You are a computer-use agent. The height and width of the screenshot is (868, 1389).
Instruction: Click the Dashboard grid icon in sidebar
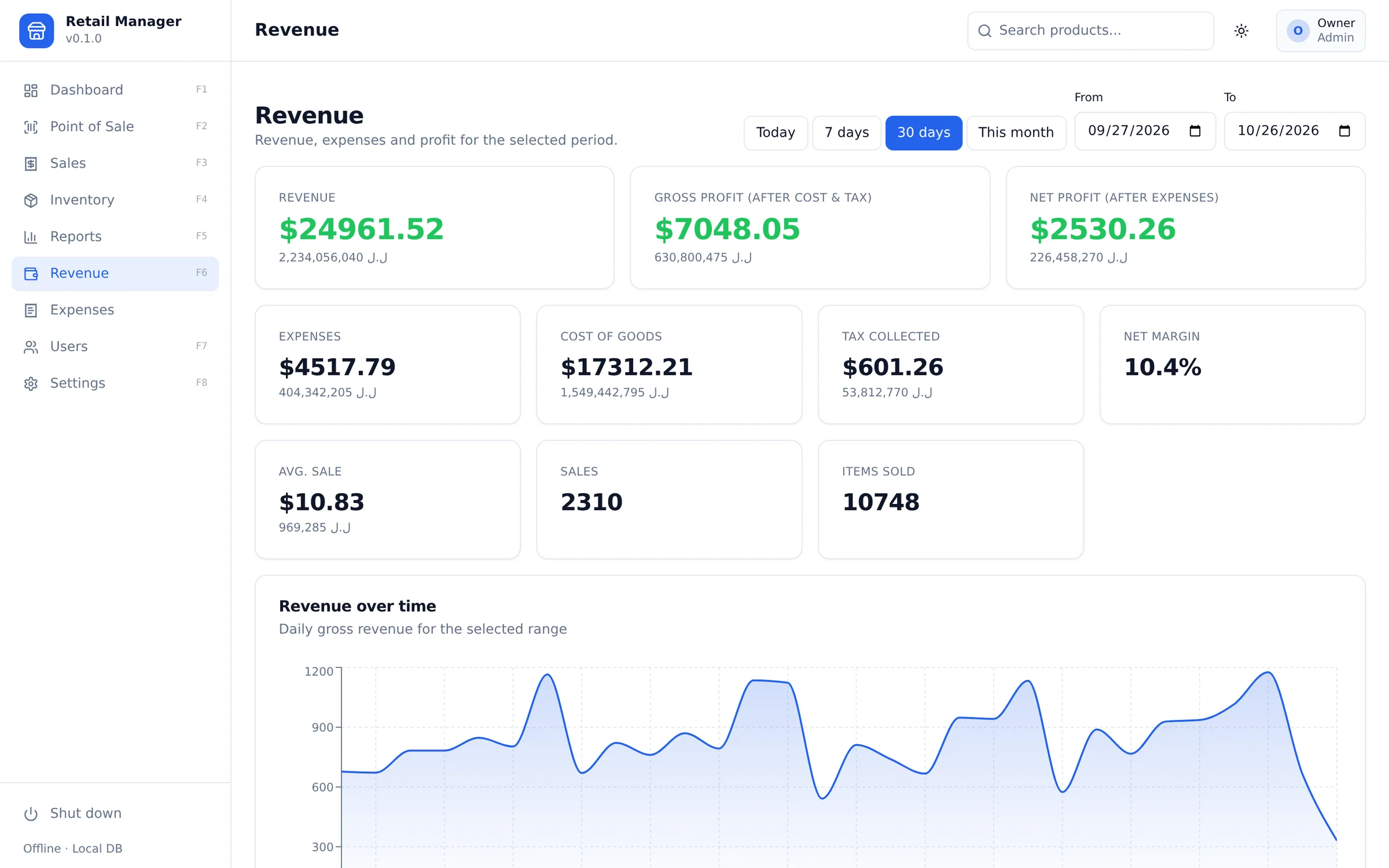(31, 90)
